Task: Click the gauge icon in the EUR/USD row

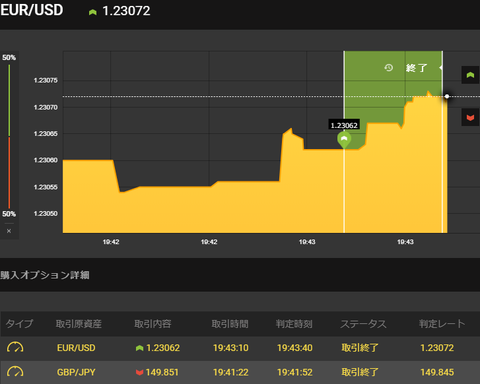Action: coord(15,347)
